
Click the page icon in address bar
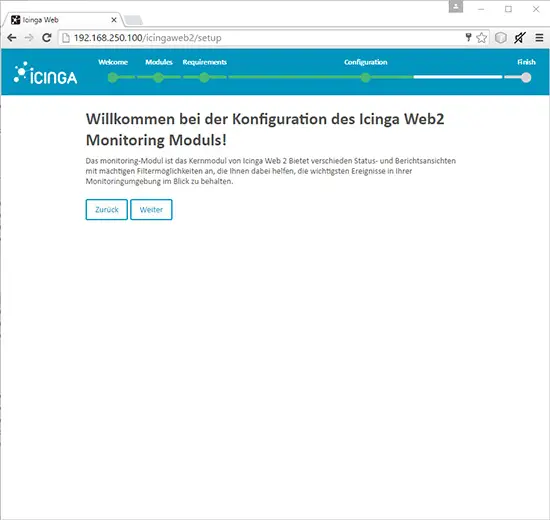click(x=66, y=38)
